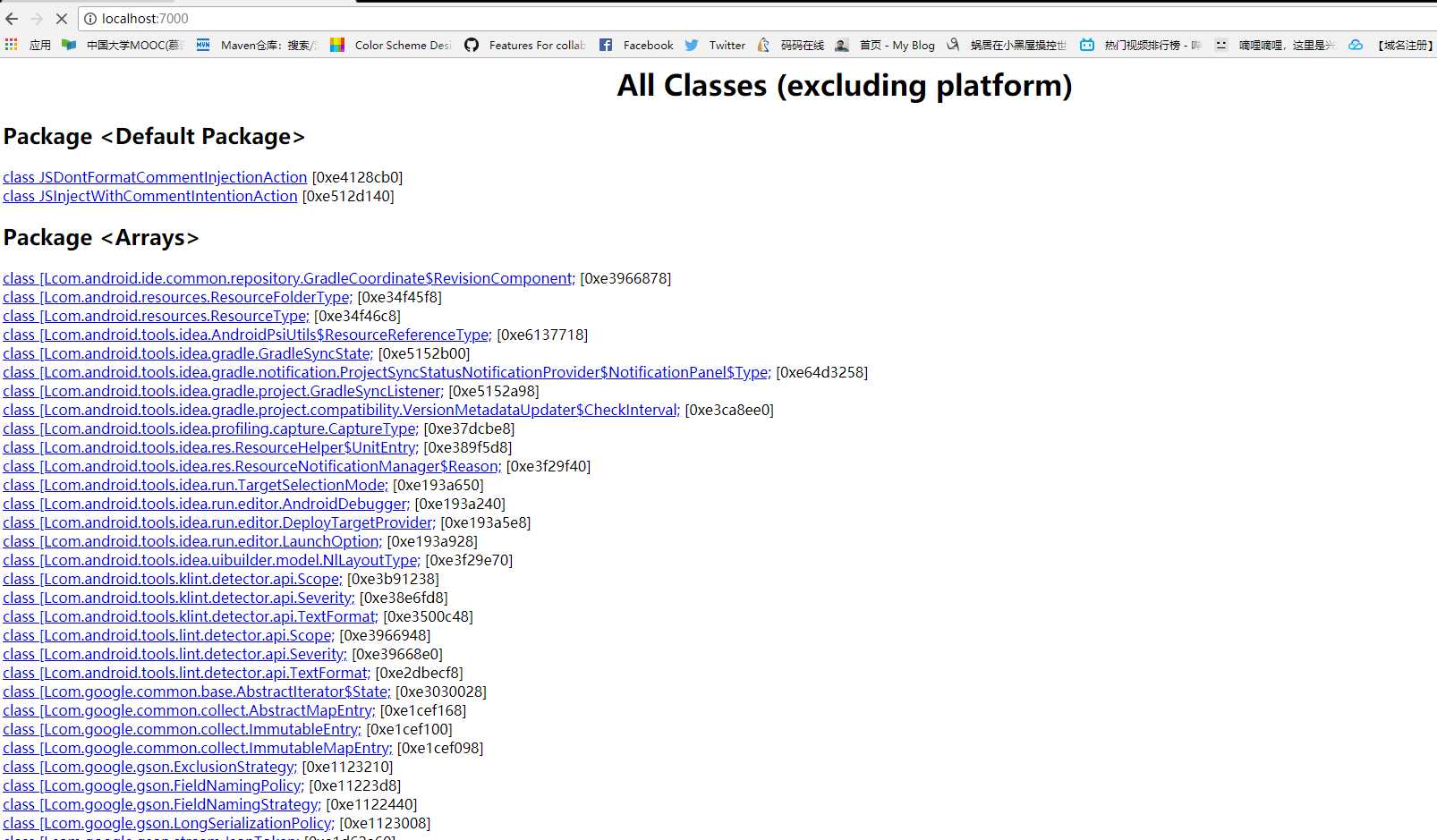
Task: Open the 蜗居在小黑屋 bookmark
Action: coord(1007,45)
